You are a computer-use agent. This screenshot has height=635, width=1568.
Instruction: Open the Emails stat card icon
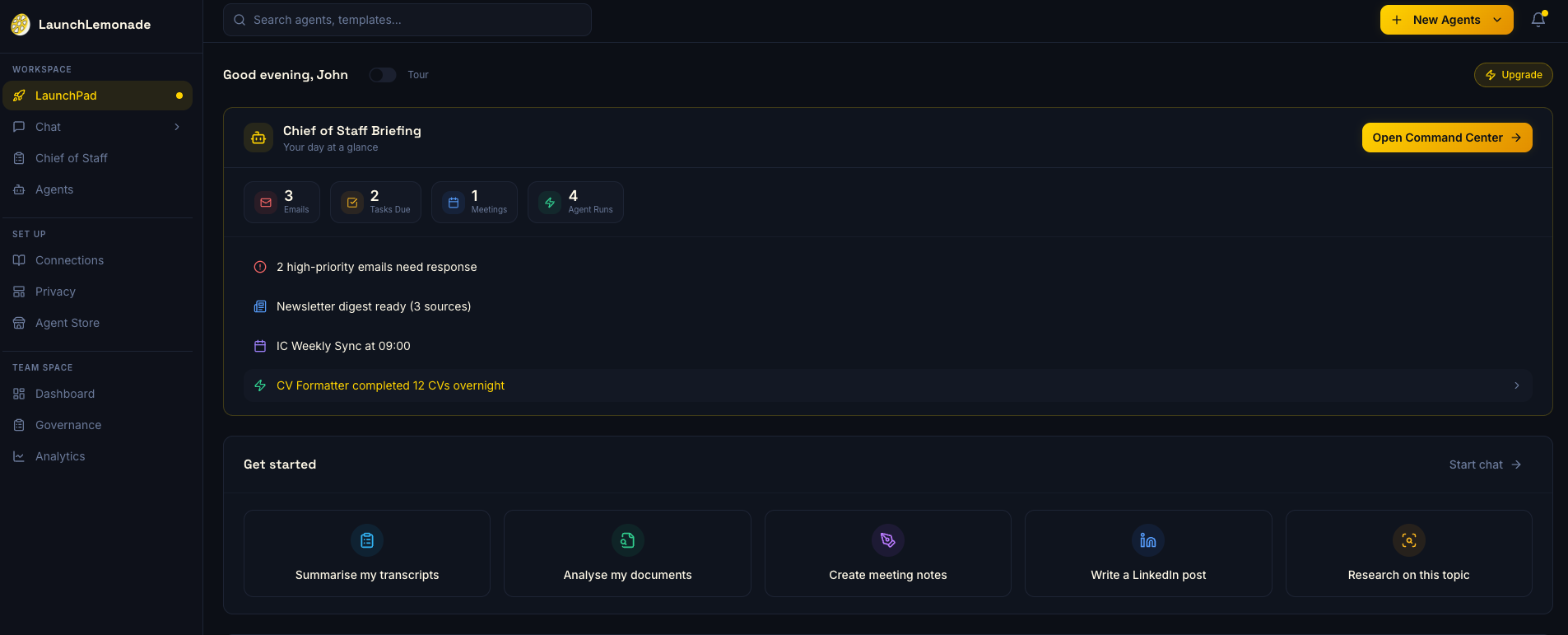266,203
